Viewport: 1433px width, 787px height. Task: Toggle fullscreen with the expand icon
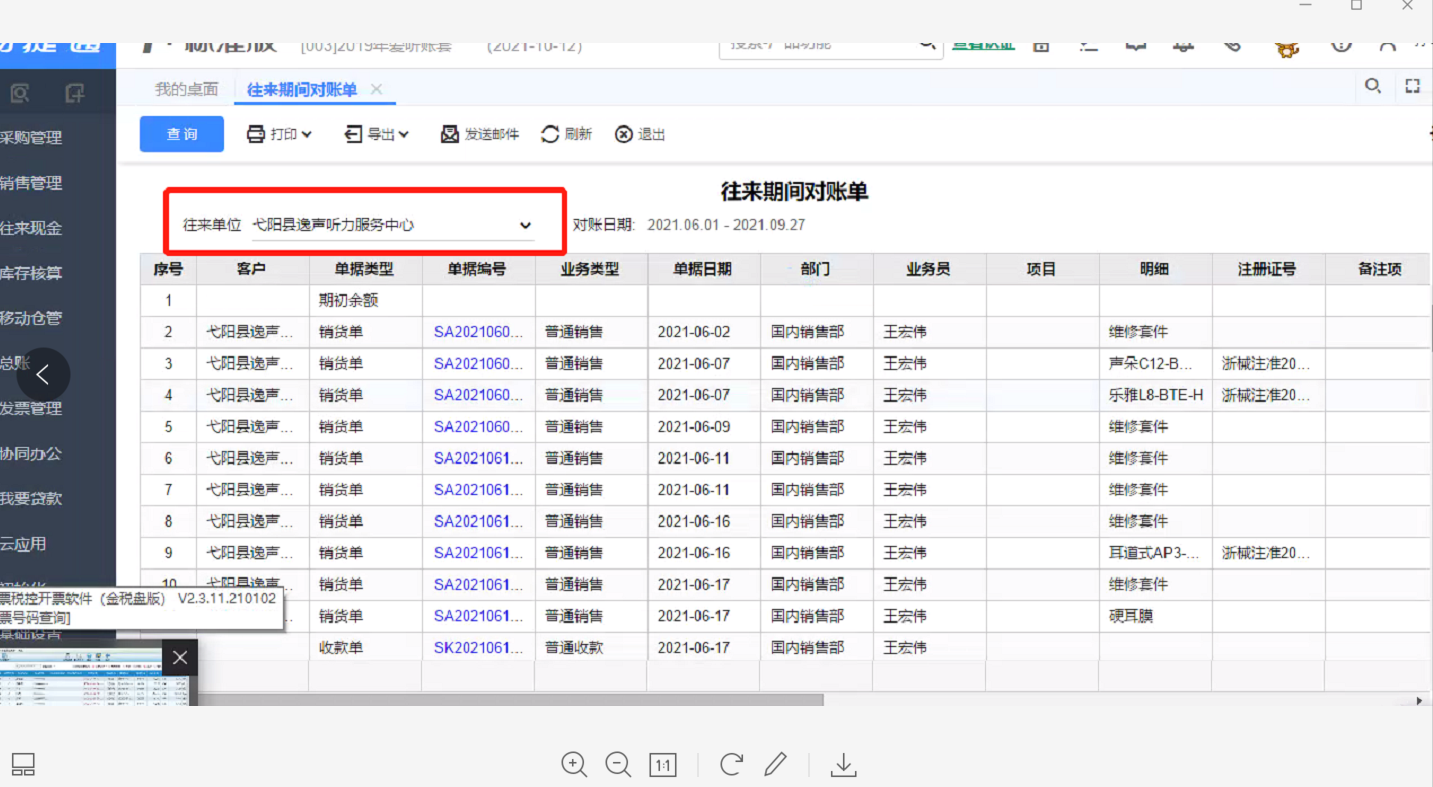point(1412,87)
